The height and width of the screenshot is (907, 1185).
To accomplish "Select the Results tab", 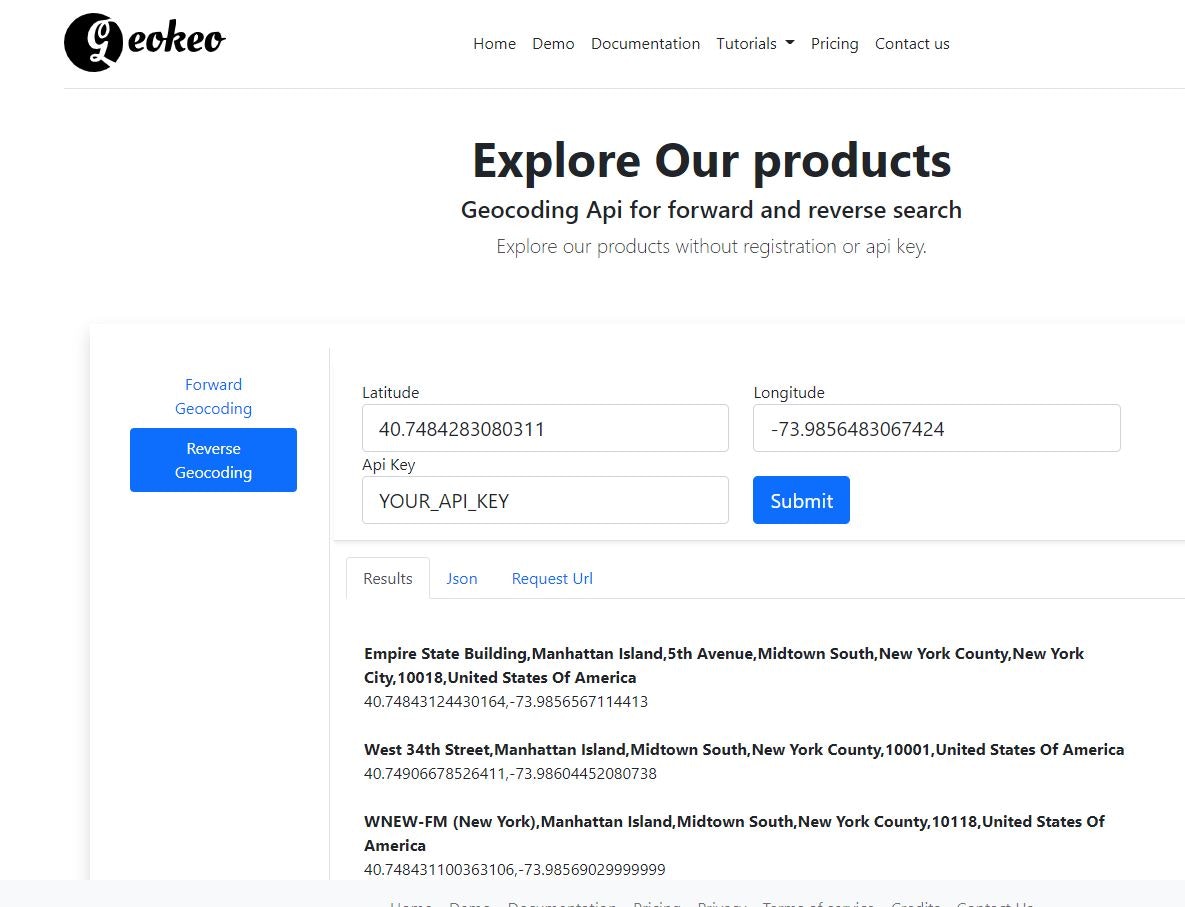I will tap(388, 578).
